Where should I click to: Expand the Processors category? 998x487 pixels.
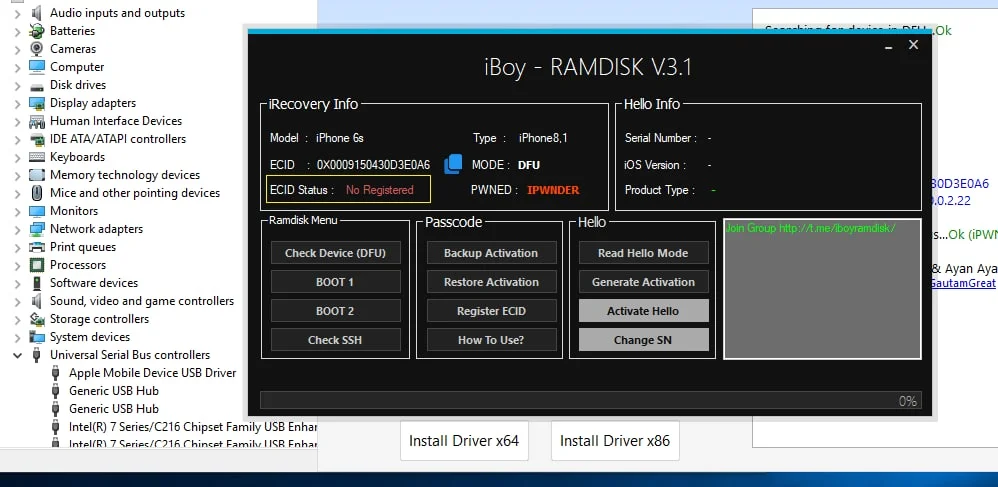click(x=17, y=265)
